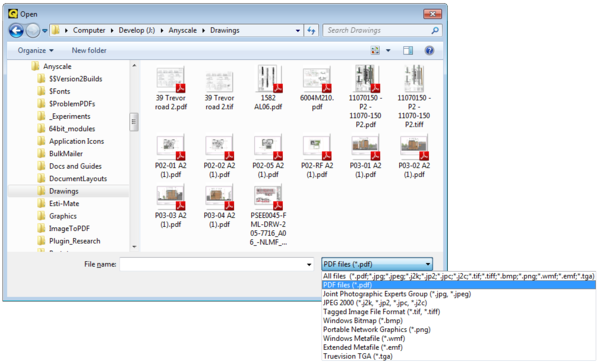Choose Windows Metafile (*.wmf) filter
The width and height of the screenshot is (600, 364).
click(x=458, y=338)
